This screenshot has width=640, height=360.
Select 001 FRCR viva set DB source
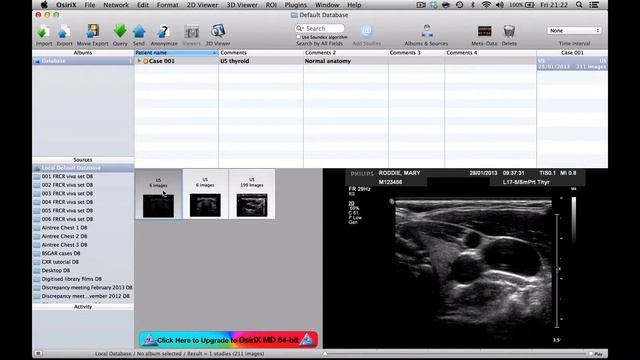(x=83, y=177)
